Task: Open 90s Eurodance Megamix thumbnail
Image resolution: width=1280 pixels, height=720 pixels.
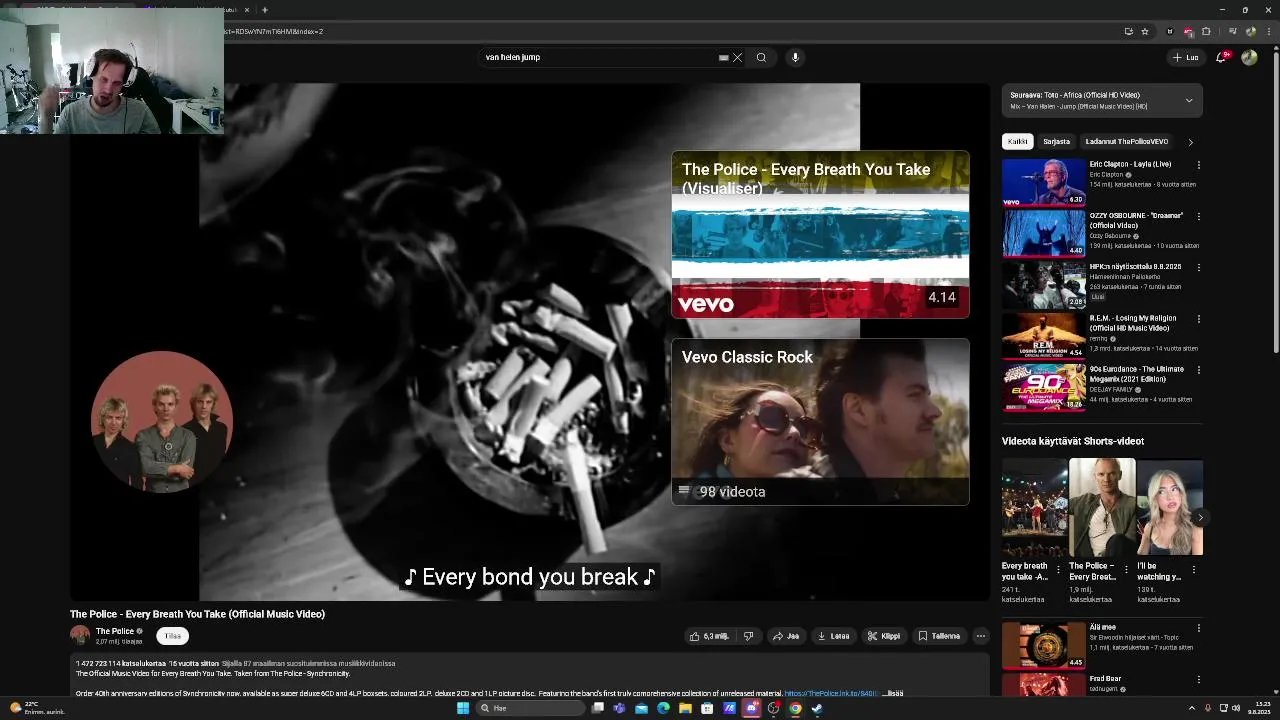Action: pyautogui.click(x=1044, y=387)
